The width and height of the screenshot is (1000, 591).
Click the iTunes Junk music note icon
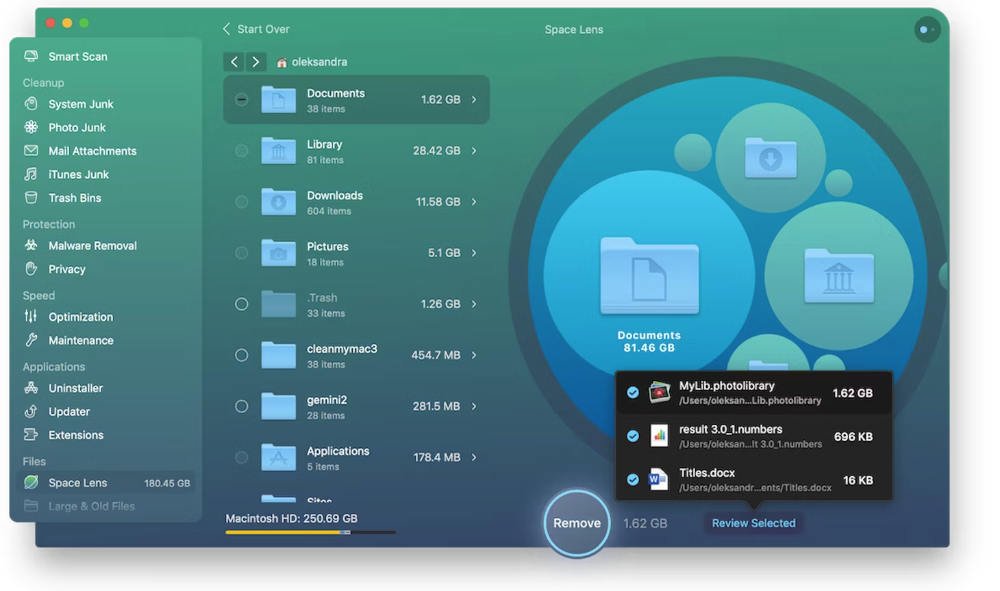31,174
